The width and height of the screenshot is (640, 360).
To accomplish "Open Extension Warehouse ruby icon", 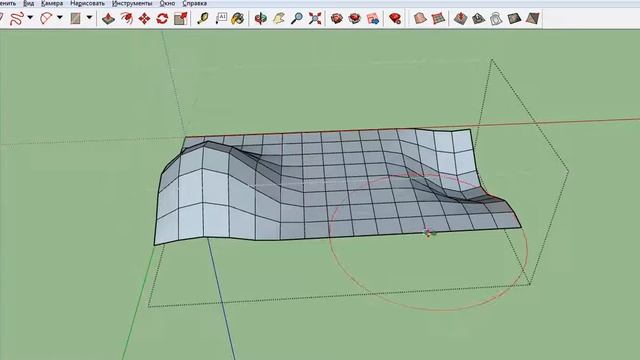I will click(x=395, y=18).
